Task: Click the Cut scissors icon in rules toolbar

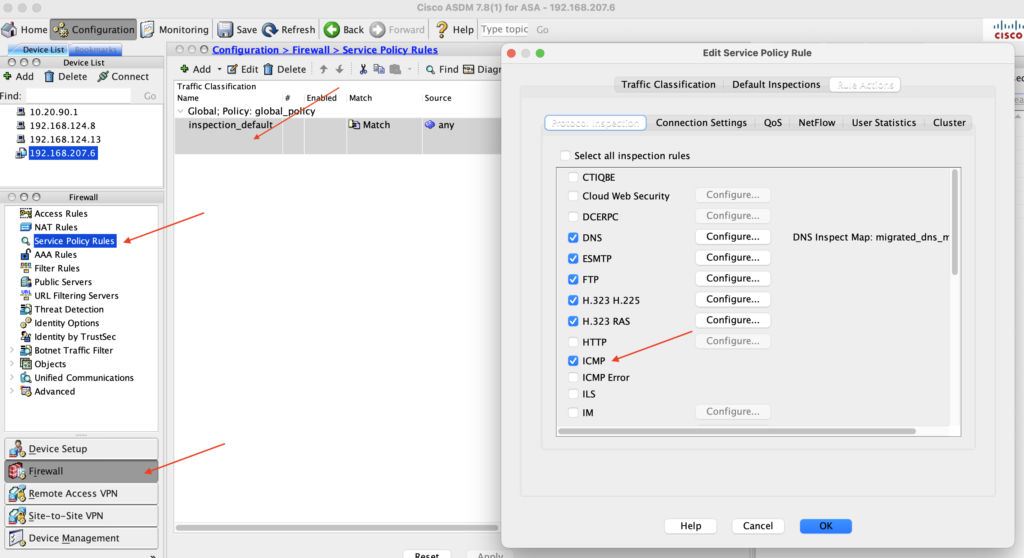Action: [363, 69]
